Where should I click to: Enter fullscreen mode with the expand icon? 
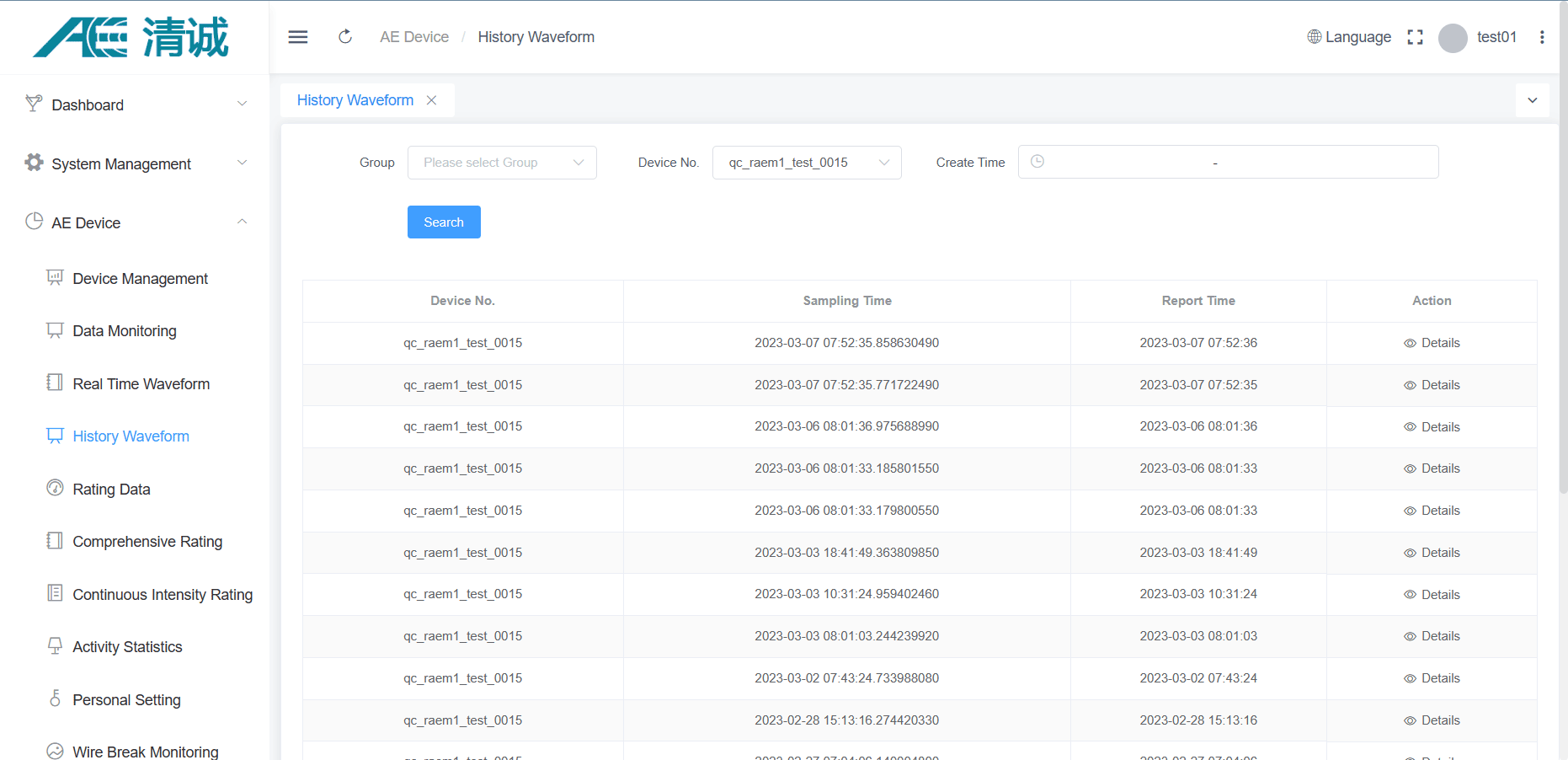point(1415,37)
